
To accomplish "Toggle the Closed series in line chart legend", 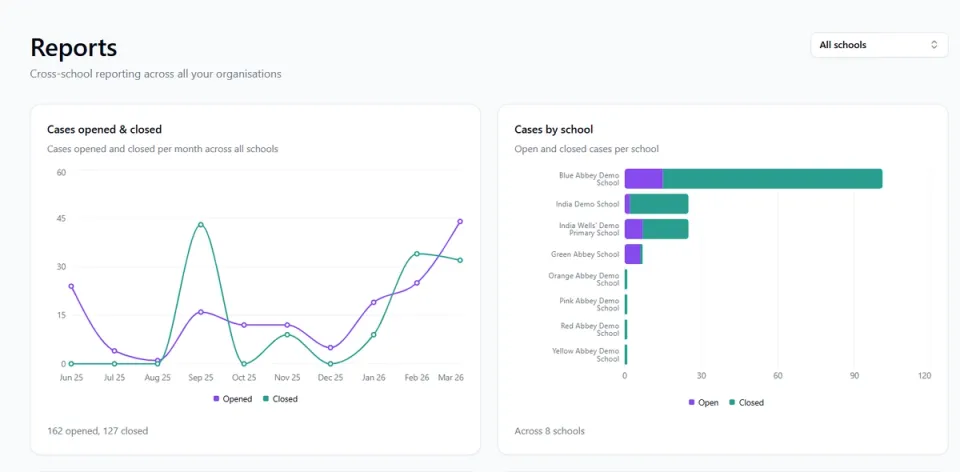I will point(280,399).
